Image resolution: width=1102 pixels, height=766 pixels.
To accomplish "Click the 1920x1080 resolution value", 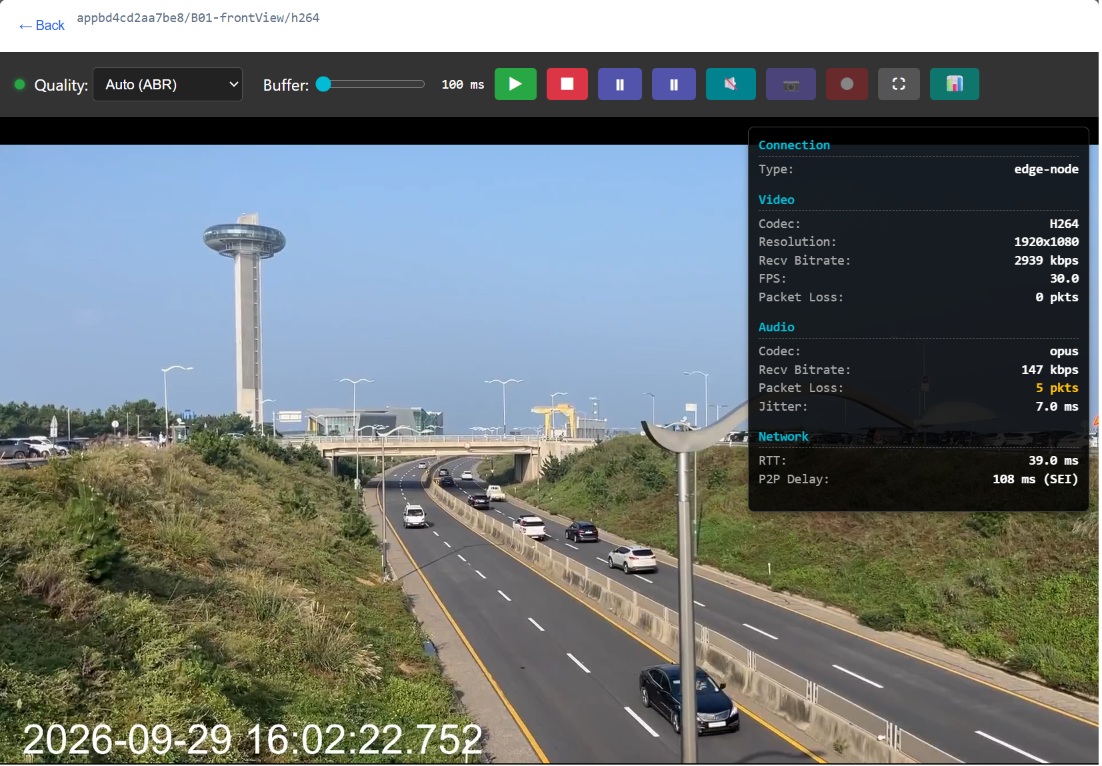I will coord(1046,242).
